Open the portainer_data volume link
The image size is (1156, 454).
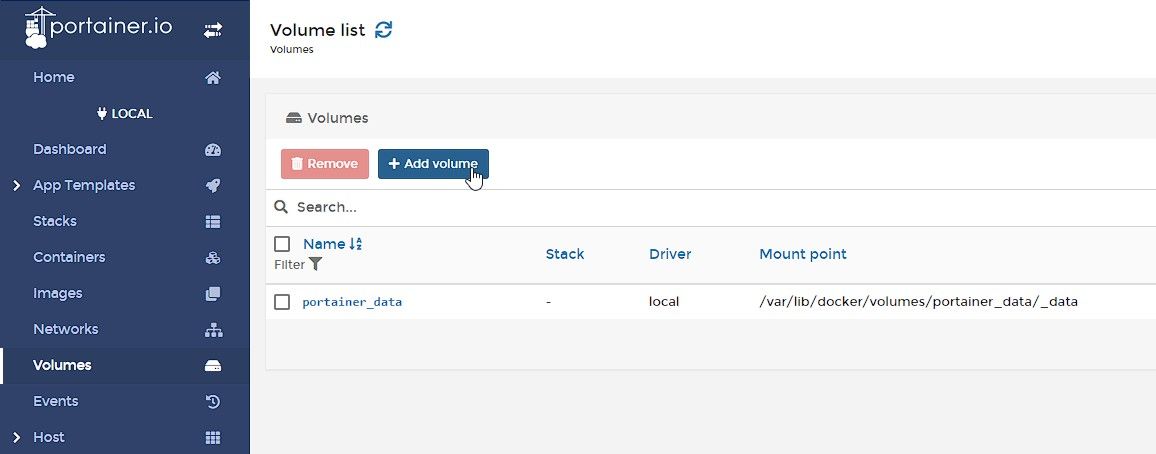pyautogui.click(x=352, y=302)
